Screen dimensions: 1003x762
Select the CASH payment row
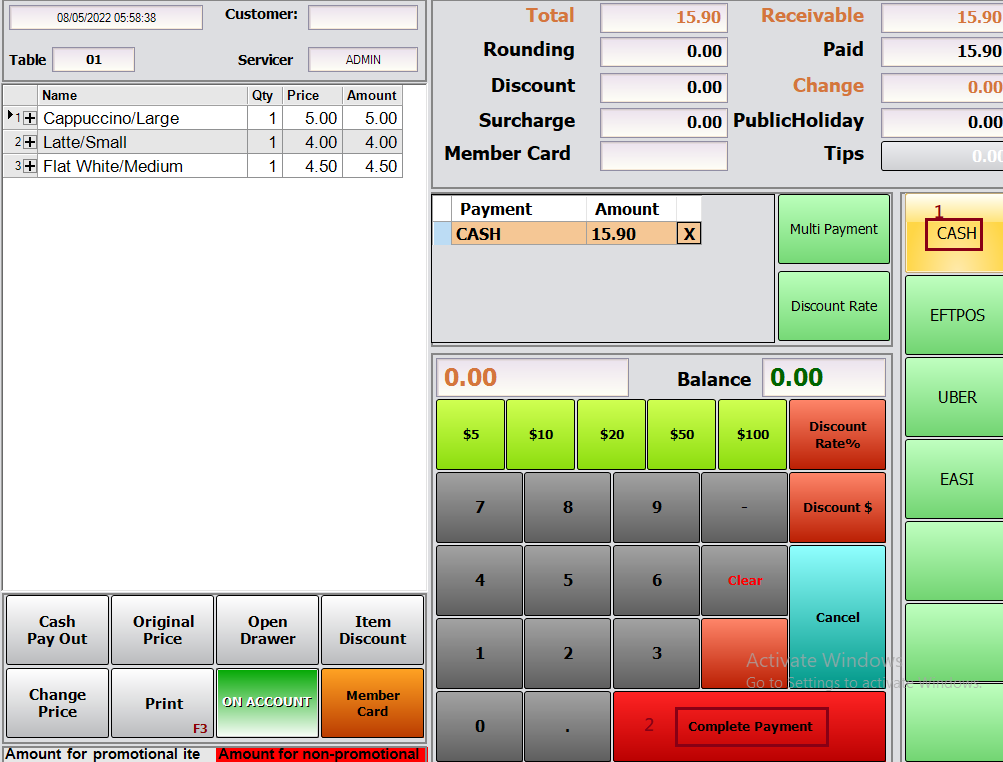pyautogui.click(x=565, y=234)
